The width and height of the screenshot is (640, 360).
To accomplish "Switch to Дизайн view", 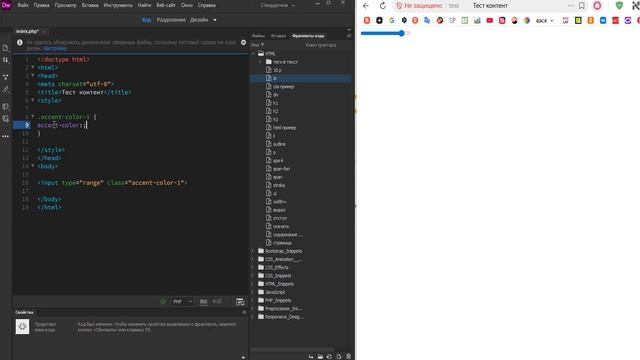I will pyautogui.click(x=199, y=20).
